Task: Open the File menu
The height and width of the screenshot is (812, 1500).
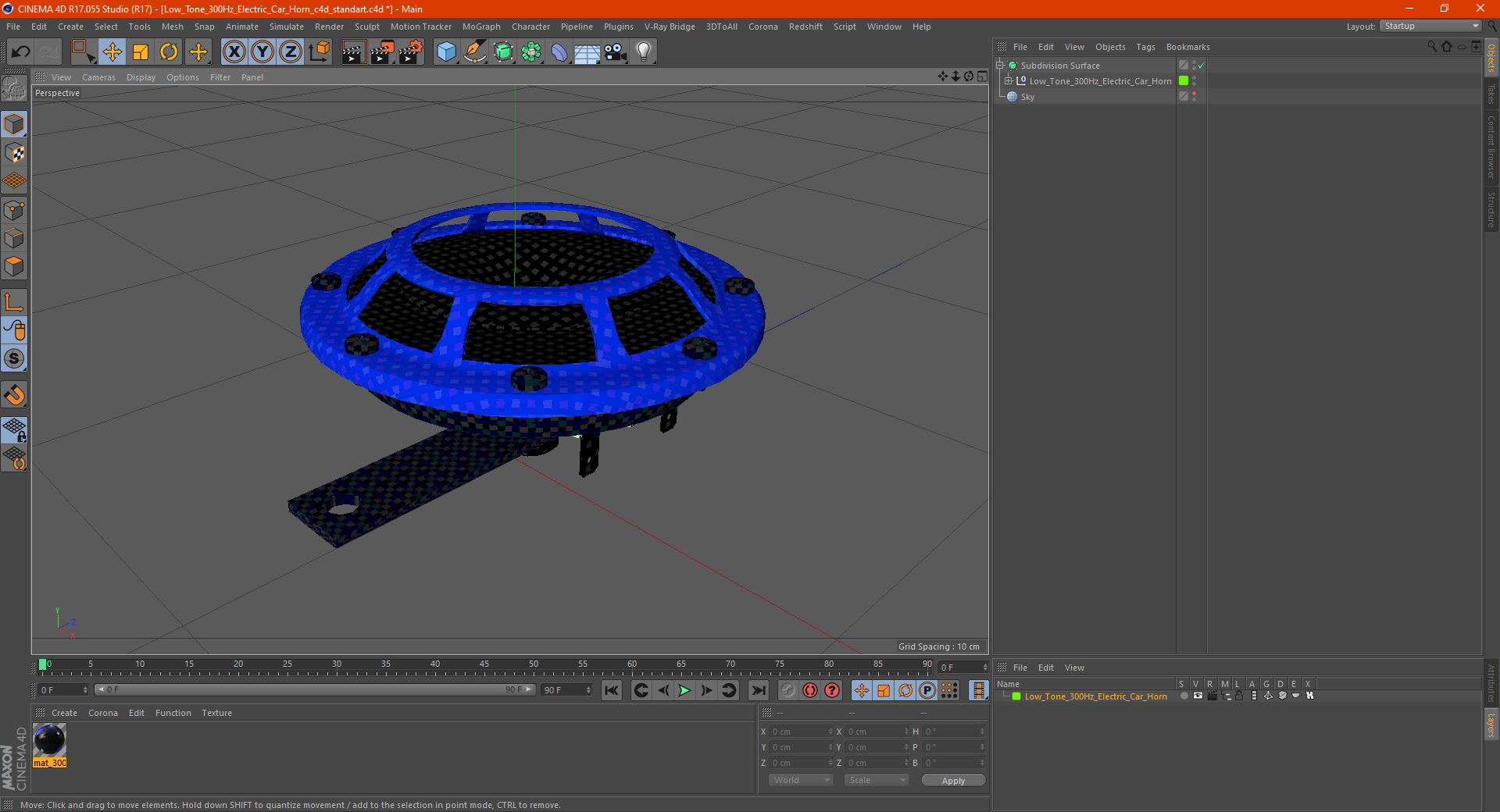Action: [x=13, y=27]
